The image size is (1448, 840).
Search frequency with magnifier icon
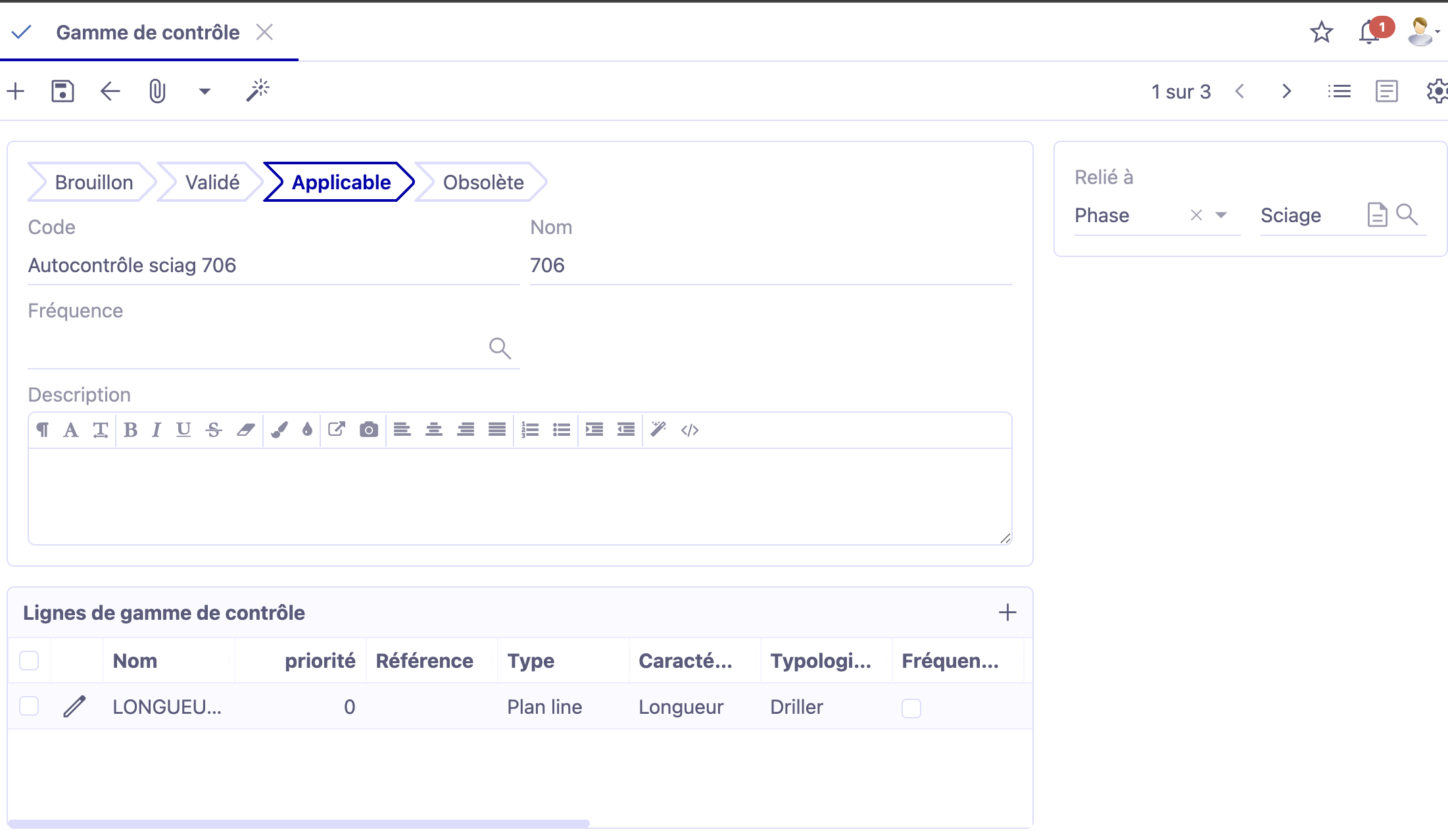pos(500,348)
